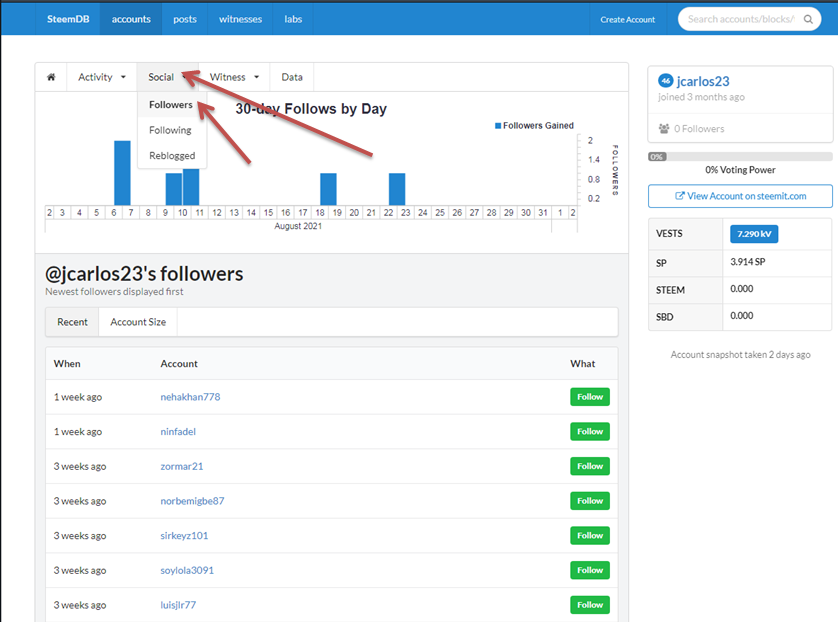
Task: Follow luisjlr77
Action: (x=590, y=605)
